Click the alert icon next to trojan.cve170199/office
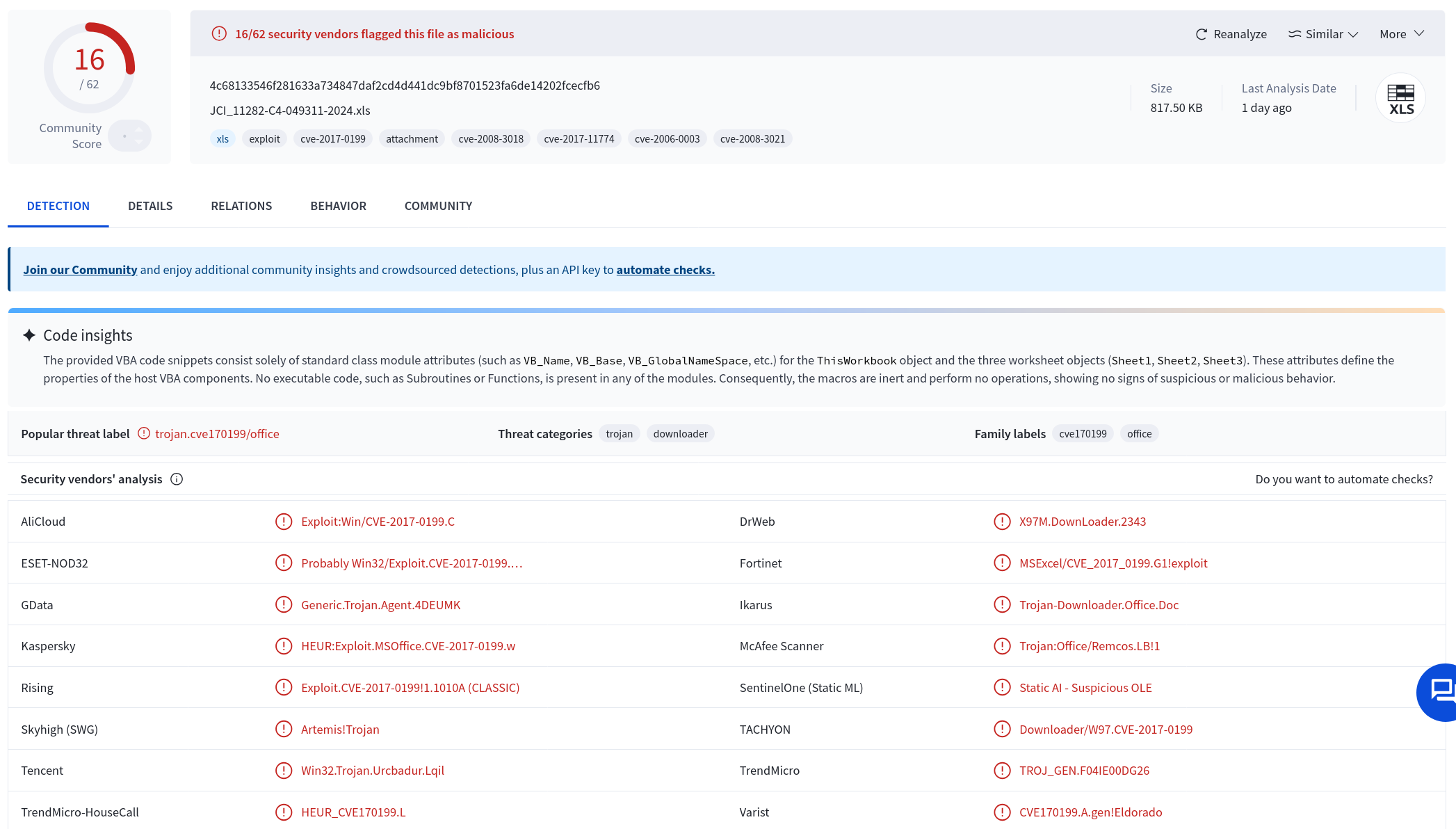Screen dimensions: 1456x829 click(x=144, y=433)
